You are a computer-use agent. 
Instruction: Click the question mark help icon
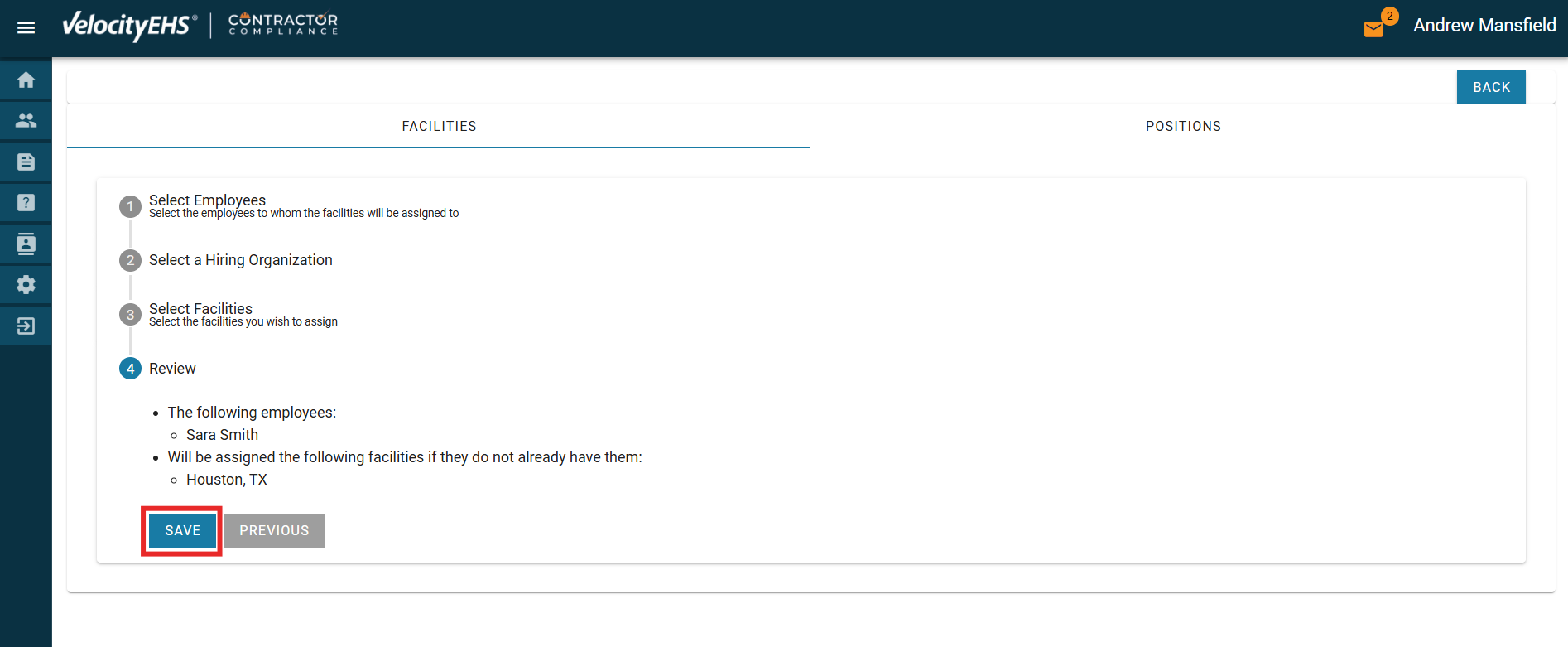pos(26,203)
